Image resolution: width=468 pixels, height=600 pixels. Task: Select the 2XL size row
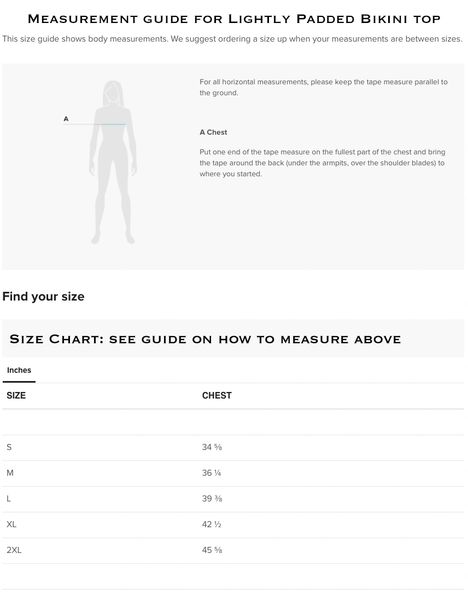coord(233,550)
